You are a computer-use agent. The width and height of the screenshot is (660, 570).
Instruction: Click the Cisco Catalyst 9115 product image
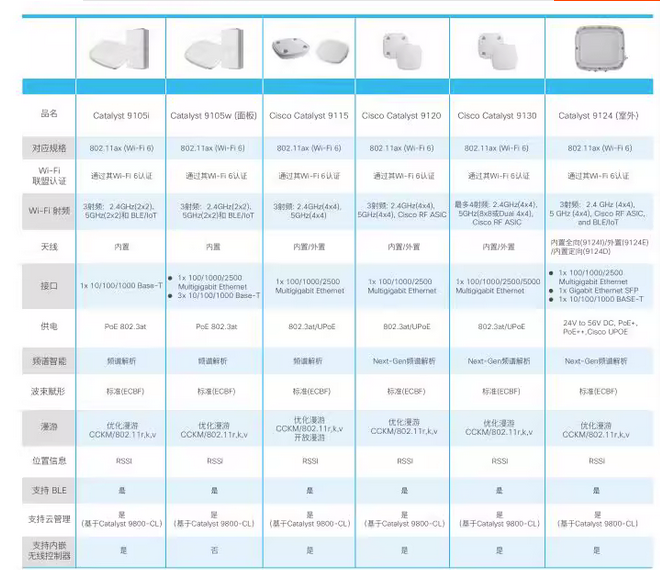coord(311,50)
